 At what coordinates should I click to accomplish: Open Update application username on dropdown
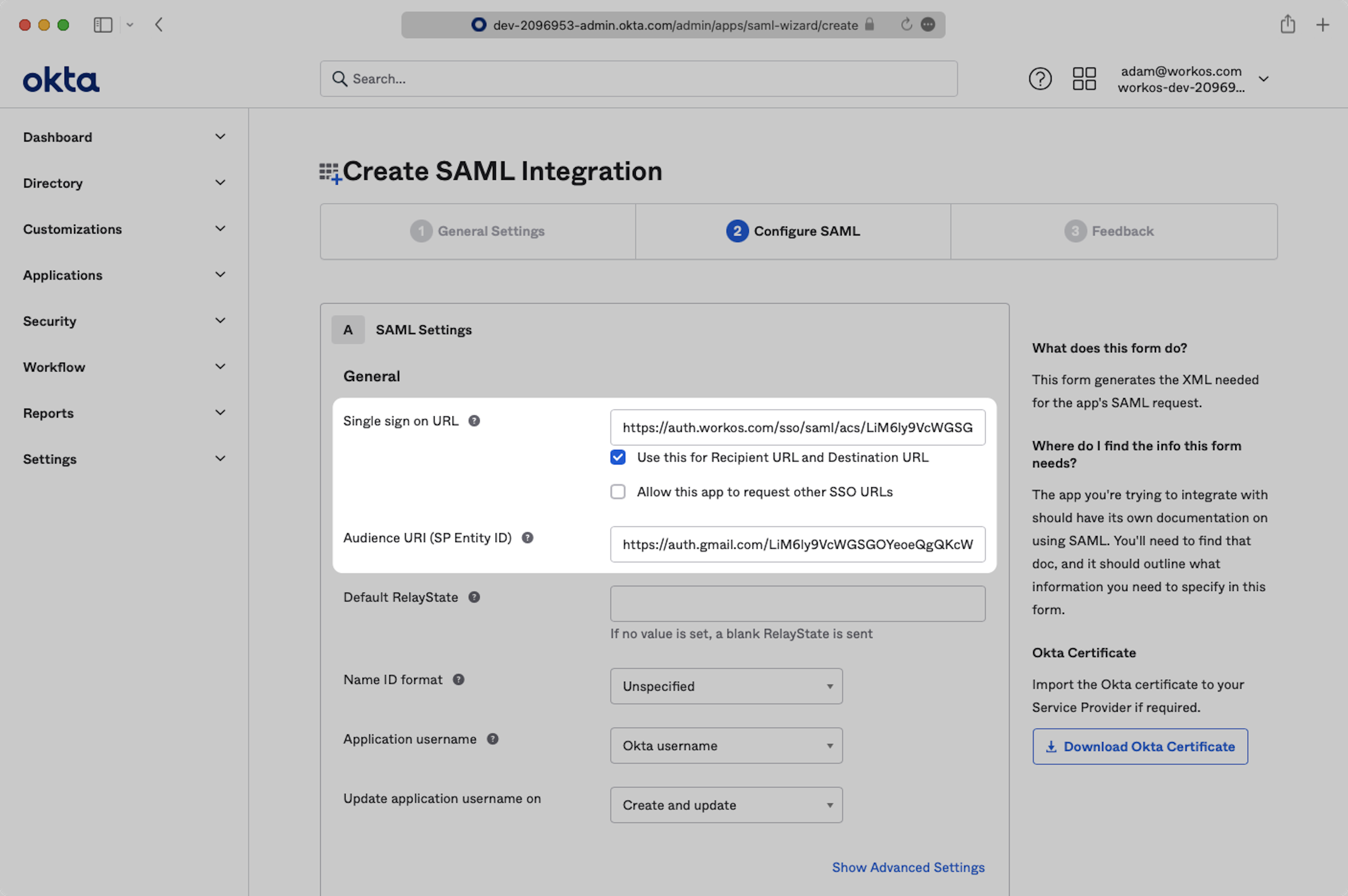(726, 805)
